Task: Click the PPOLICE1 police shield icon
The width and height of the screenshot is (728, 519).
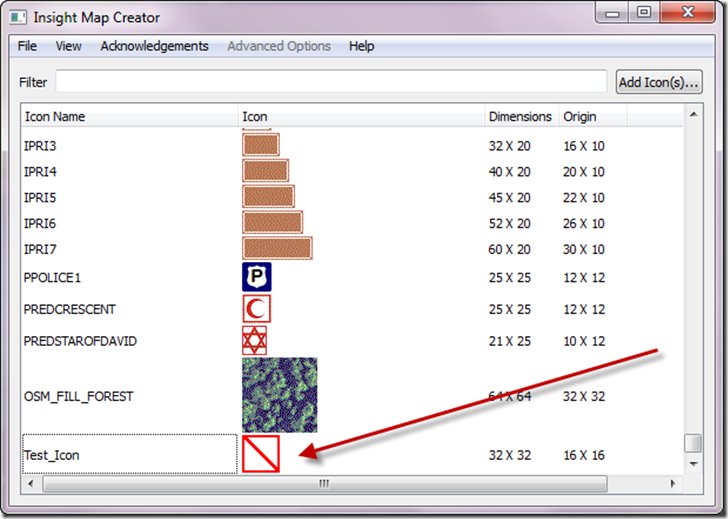Action: coord(256,277)
